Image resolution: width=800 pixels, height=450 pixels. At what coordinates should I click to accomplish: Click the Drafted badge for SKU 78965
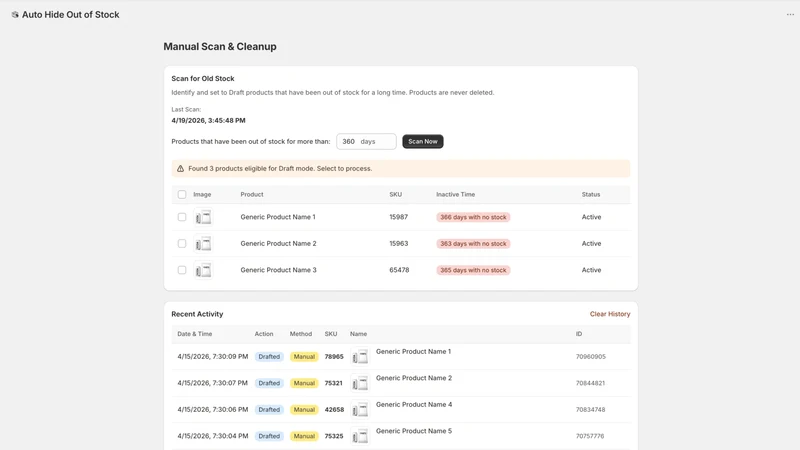[x=269, y=357]
